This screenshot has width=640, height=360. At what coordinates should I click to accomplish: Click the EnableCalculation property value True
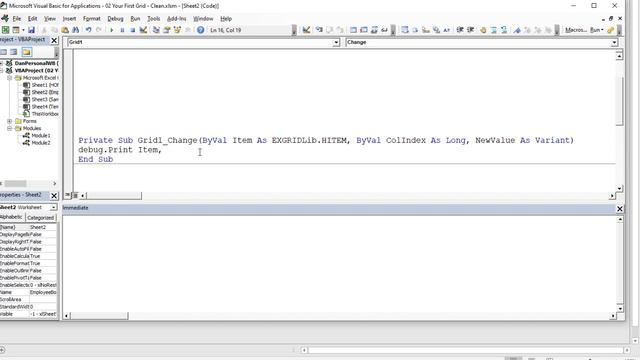tap(43, 256)
